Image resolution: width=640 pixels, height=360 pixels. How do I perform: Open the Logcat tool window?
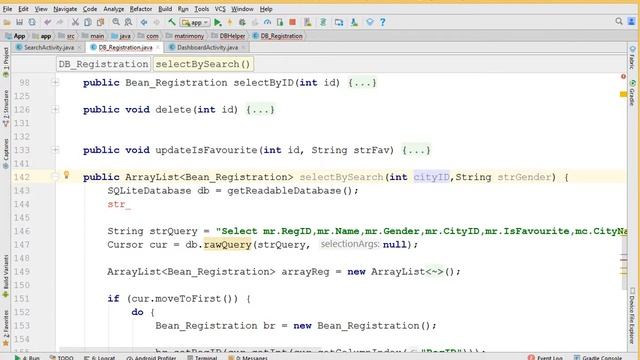coord(100,358)
